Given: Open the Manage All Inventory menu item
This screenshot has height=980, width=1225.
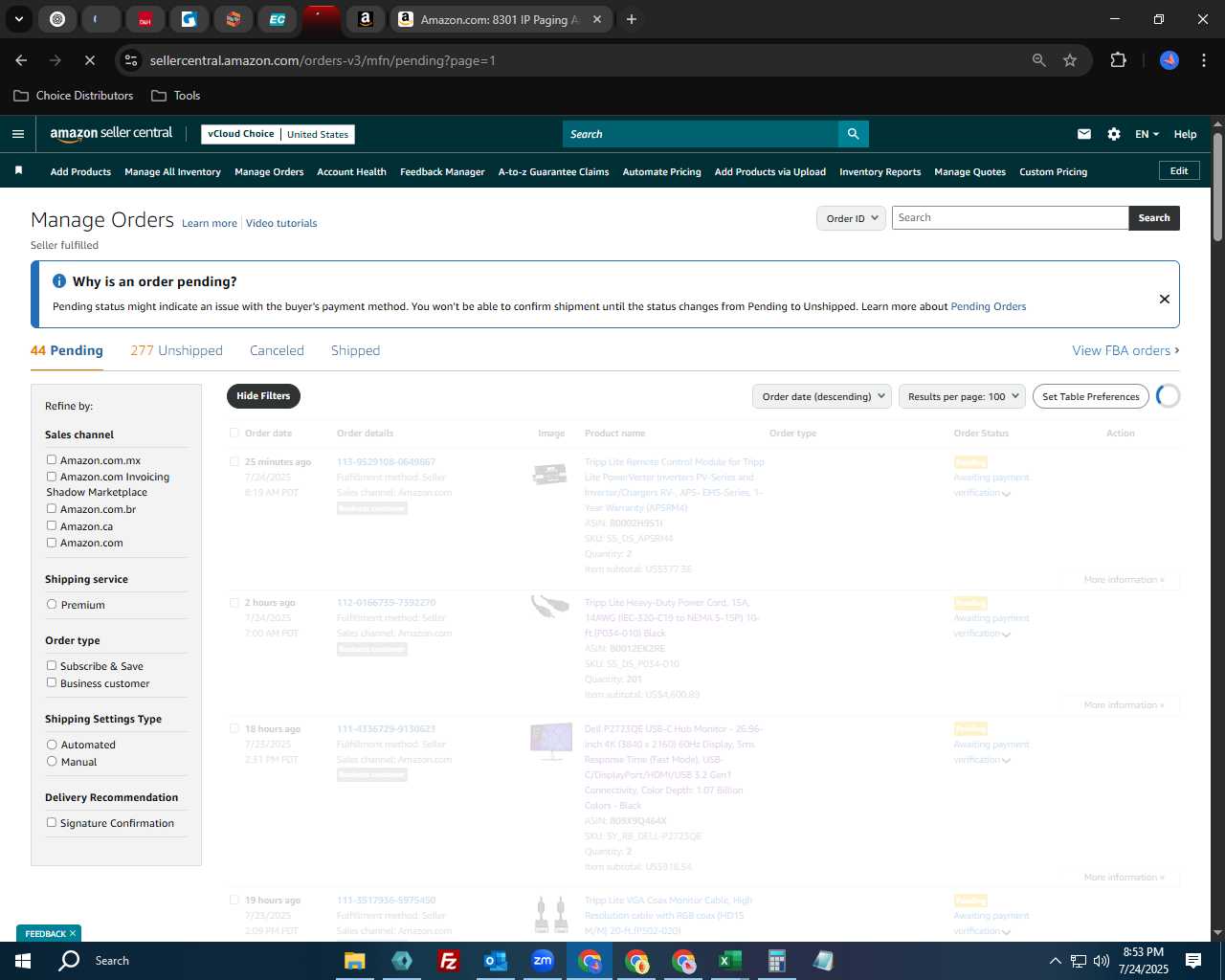Looking at the screenshot, I should click(x=172, y=172).
